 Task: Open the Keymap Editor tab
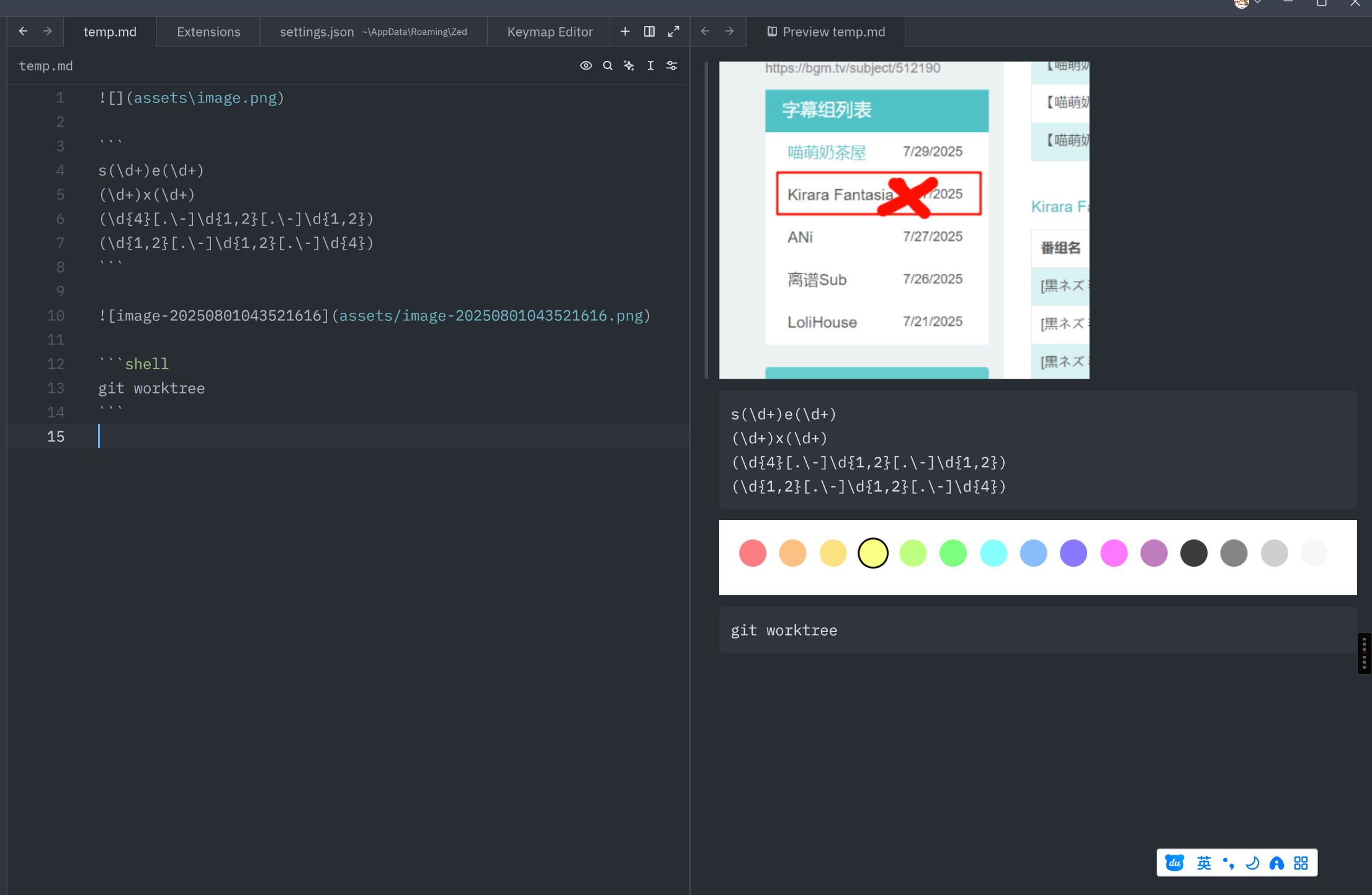(x=550, y=32)
